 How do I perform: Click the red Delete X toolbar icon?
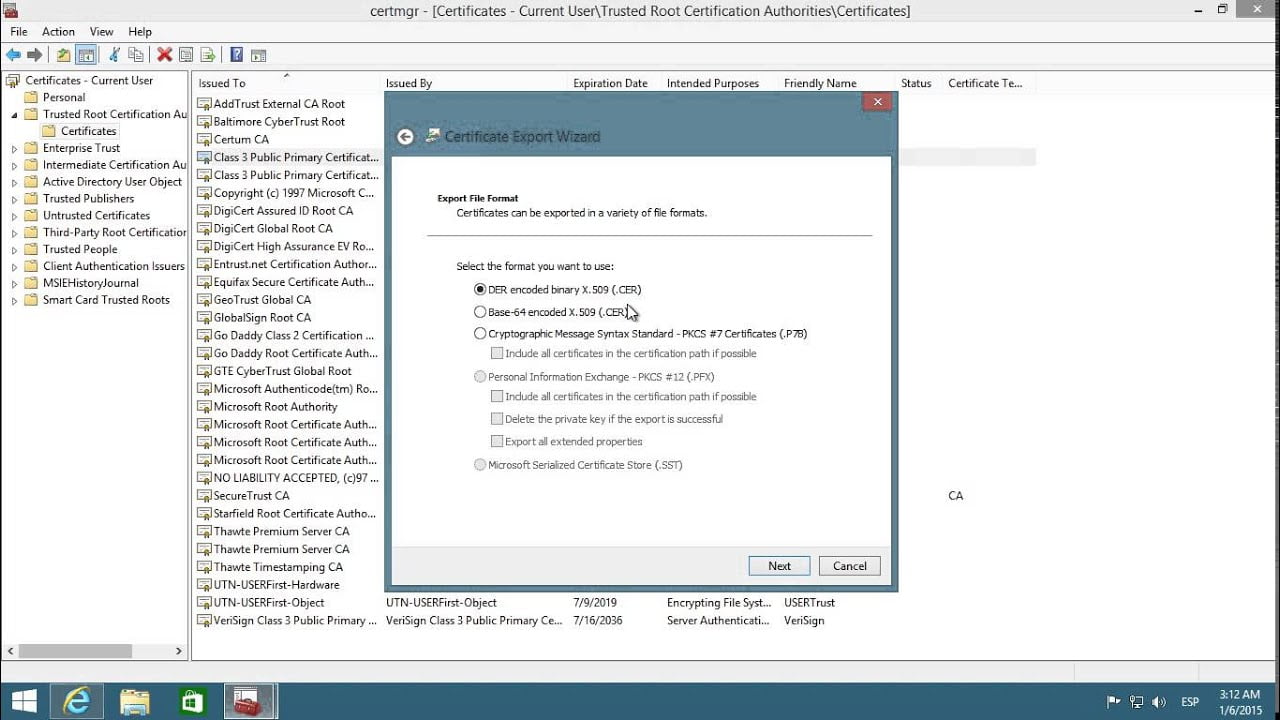(x=163, y=54)
